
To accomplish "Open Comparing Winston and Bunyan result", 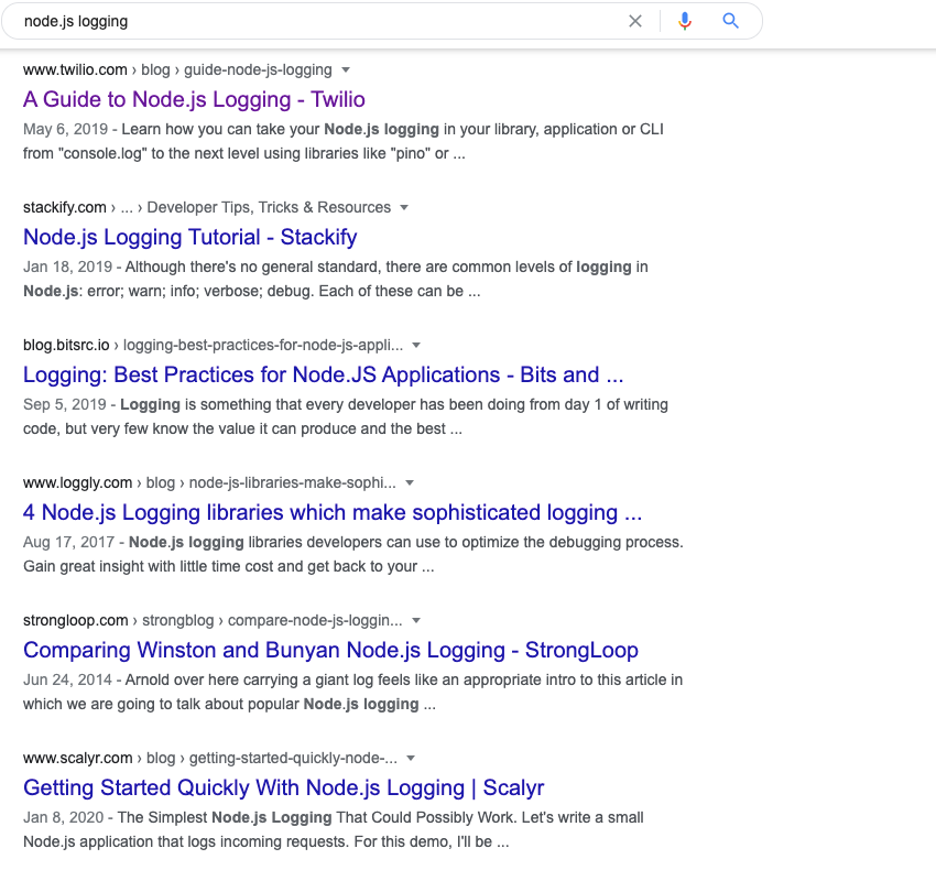I will tap(331, 650).
